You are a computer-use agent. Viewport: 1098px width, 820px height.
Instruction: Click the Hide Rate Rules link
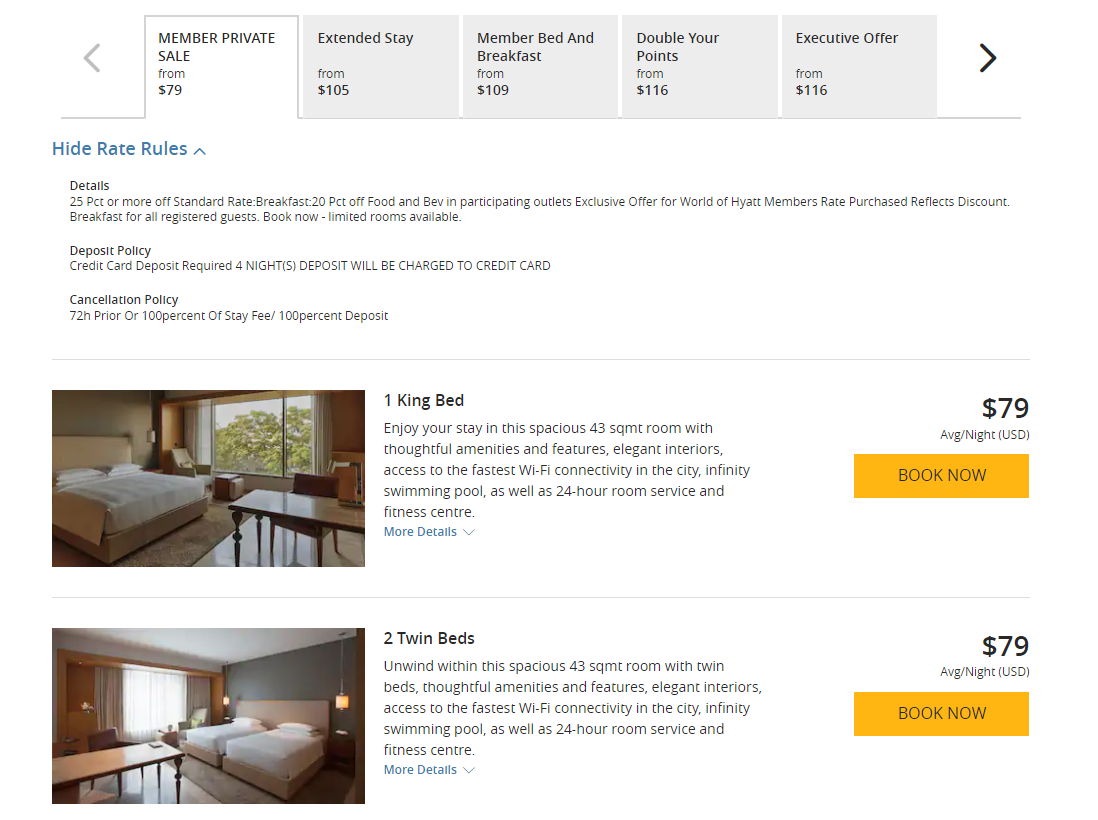click(x=118, y=148)
